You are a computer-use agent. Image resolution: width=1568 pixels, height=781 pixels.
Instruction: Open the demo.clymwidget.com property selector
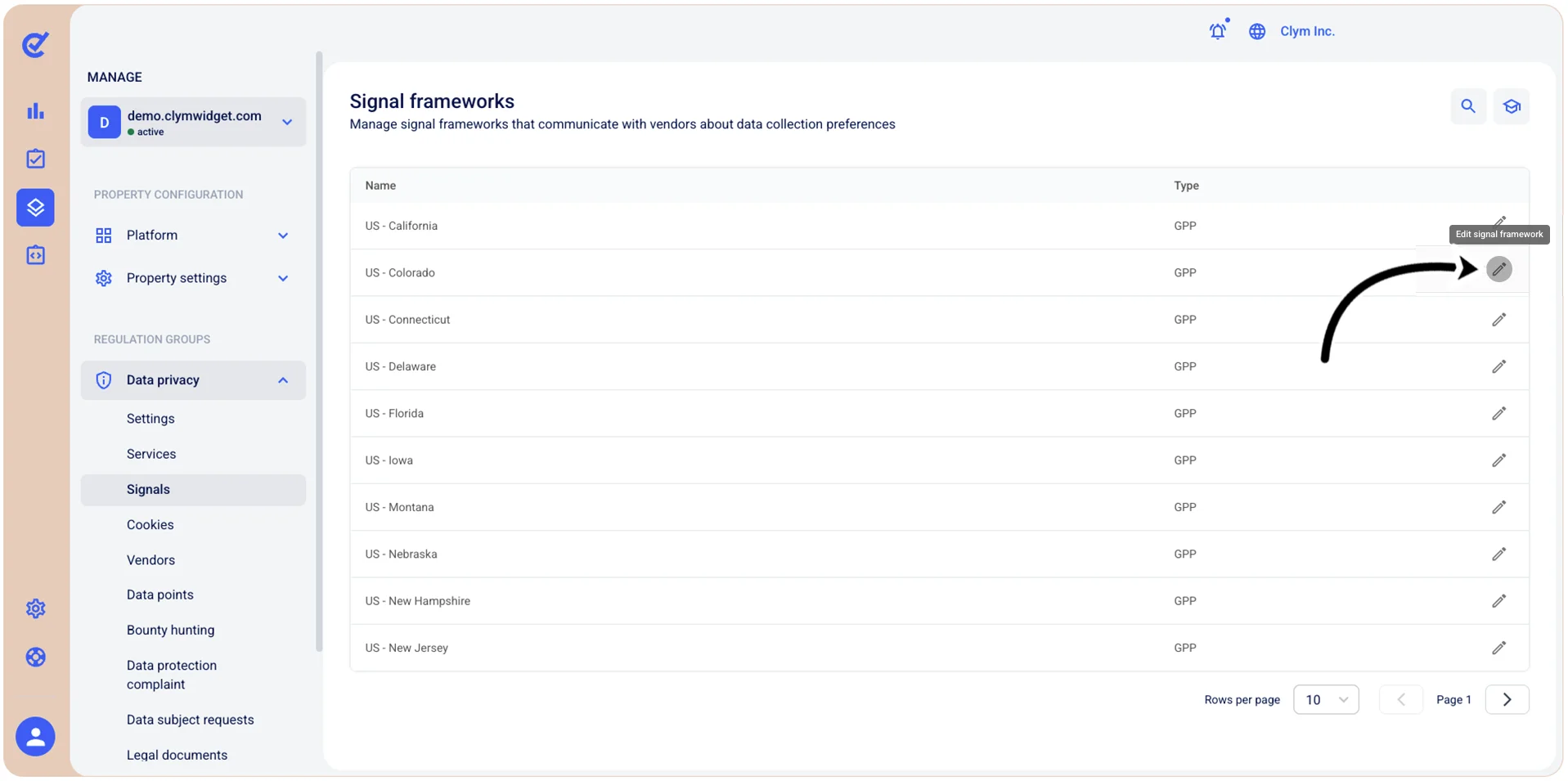click(x=193, y=122)
